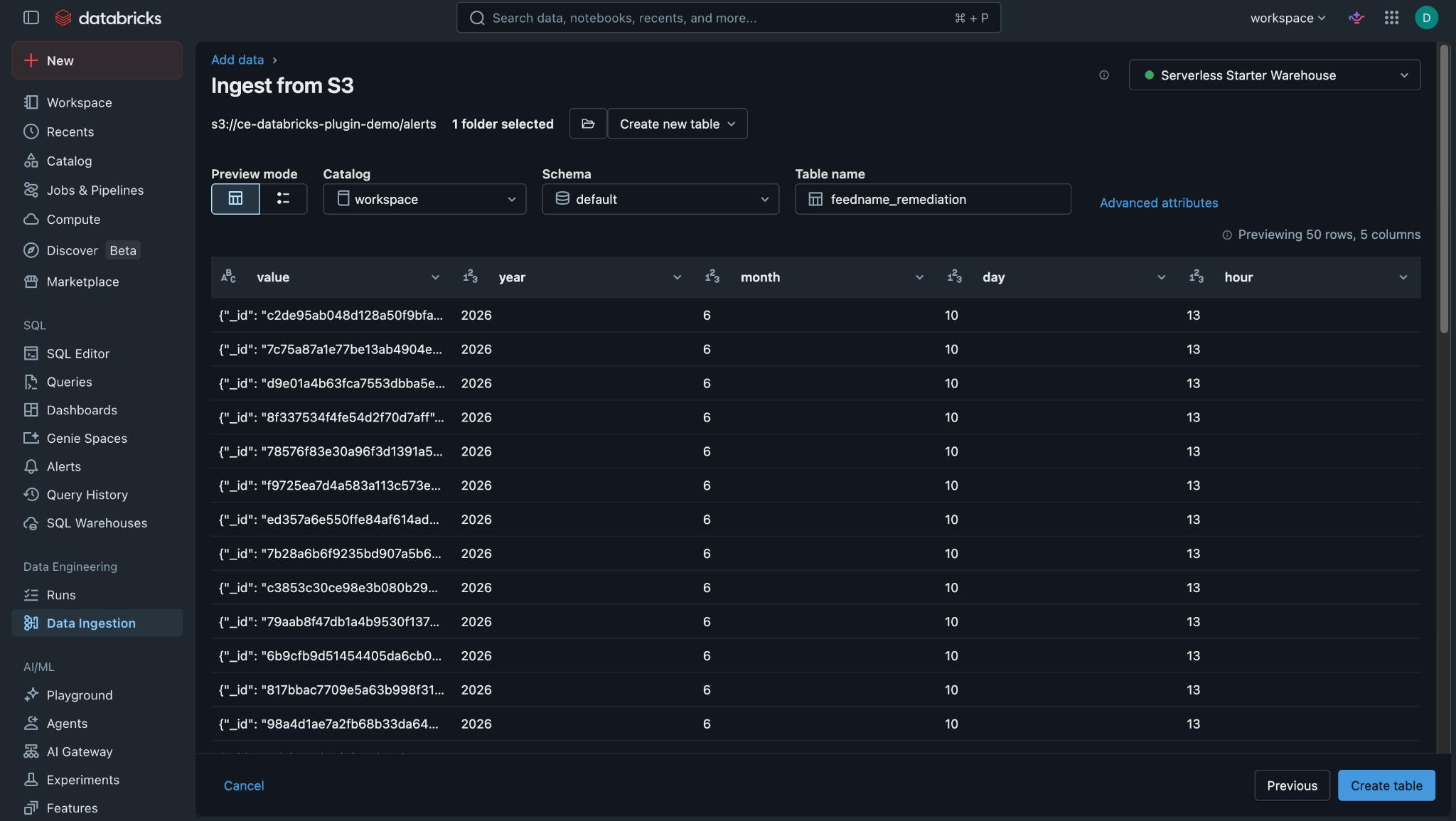Click the AI Gateway icon
The height and width of the screenshot is (821, 1456).
31,751
